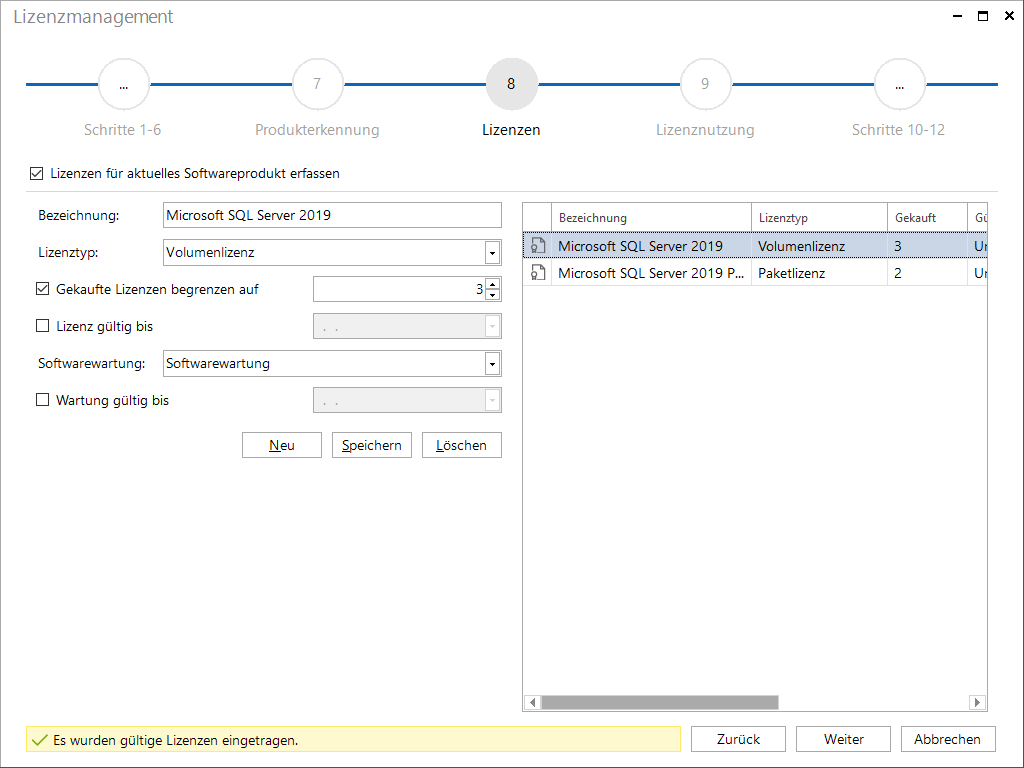1024x768 pixels.
Task: Expand the Softwarewartung dropdown
Action: click(492, 364)
